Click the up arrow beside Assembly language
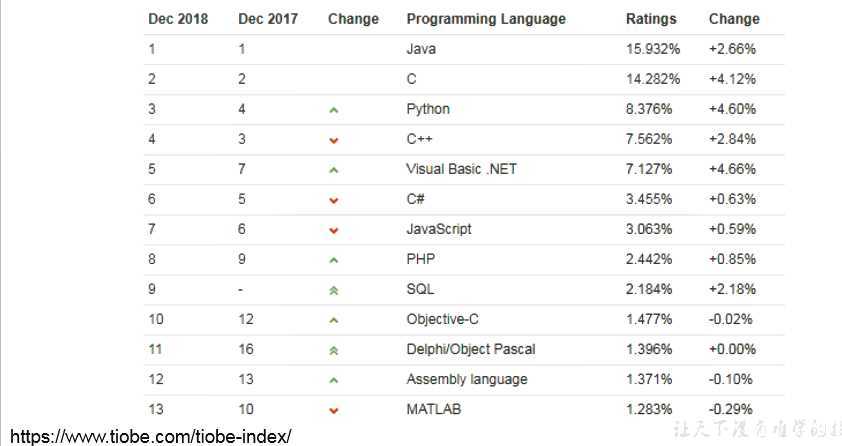The height and width of the screenshot is (446, 842). pos(334,380)
